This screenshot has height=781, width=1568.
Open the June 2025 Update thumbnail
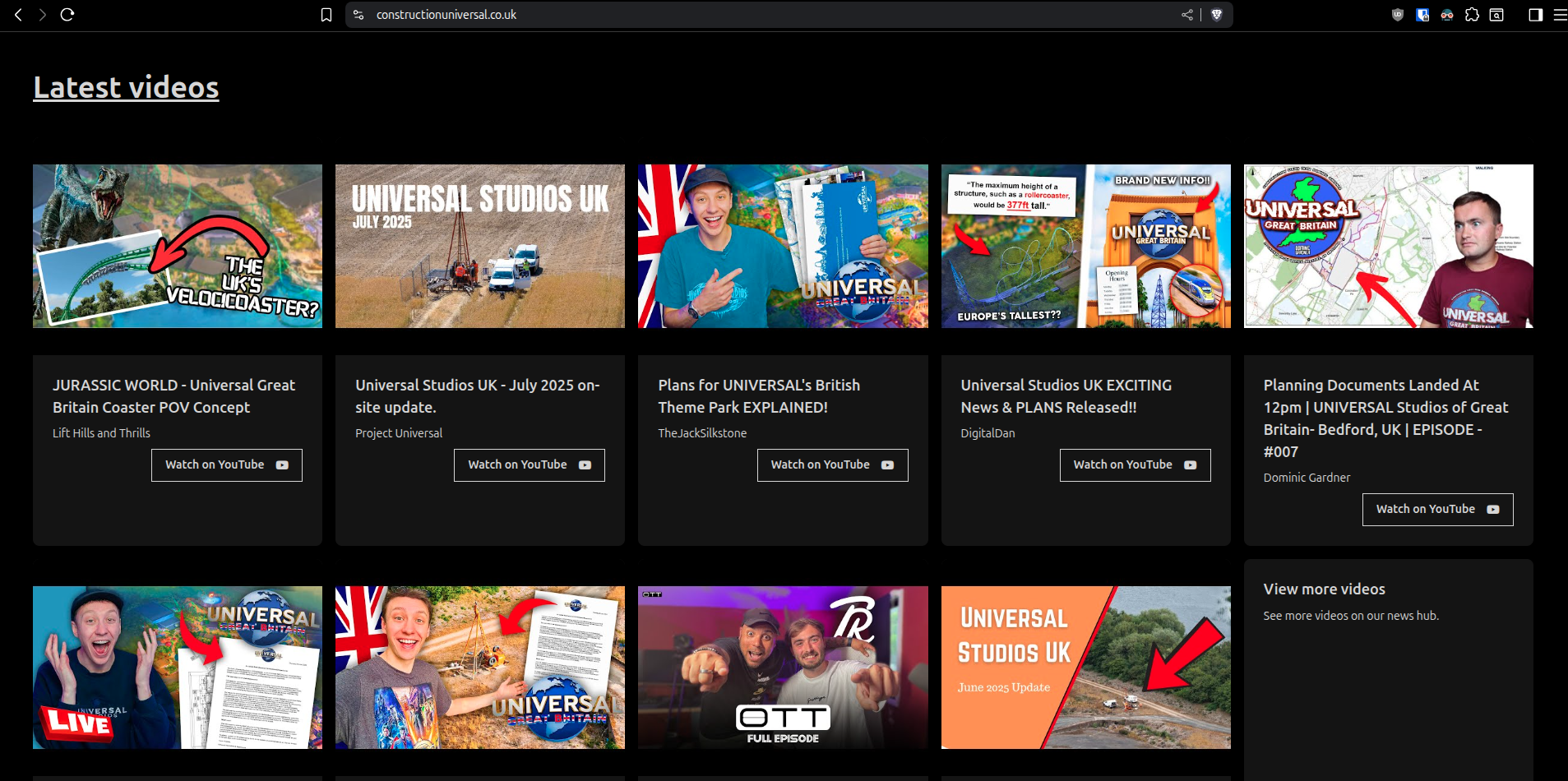pos(1086,668)
